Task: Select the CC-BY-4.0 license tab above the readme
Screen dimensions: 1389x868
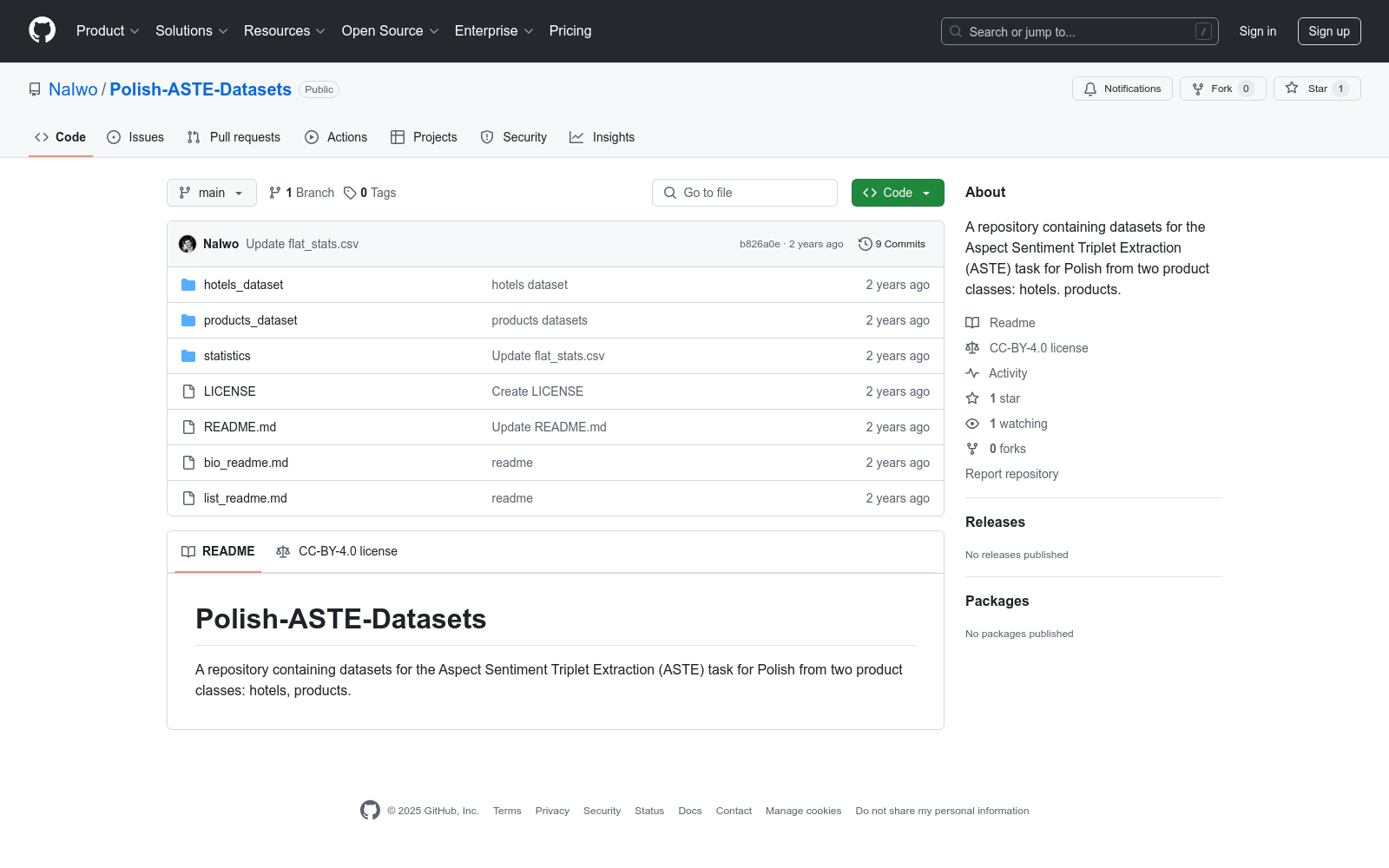Action: (337, 551)
